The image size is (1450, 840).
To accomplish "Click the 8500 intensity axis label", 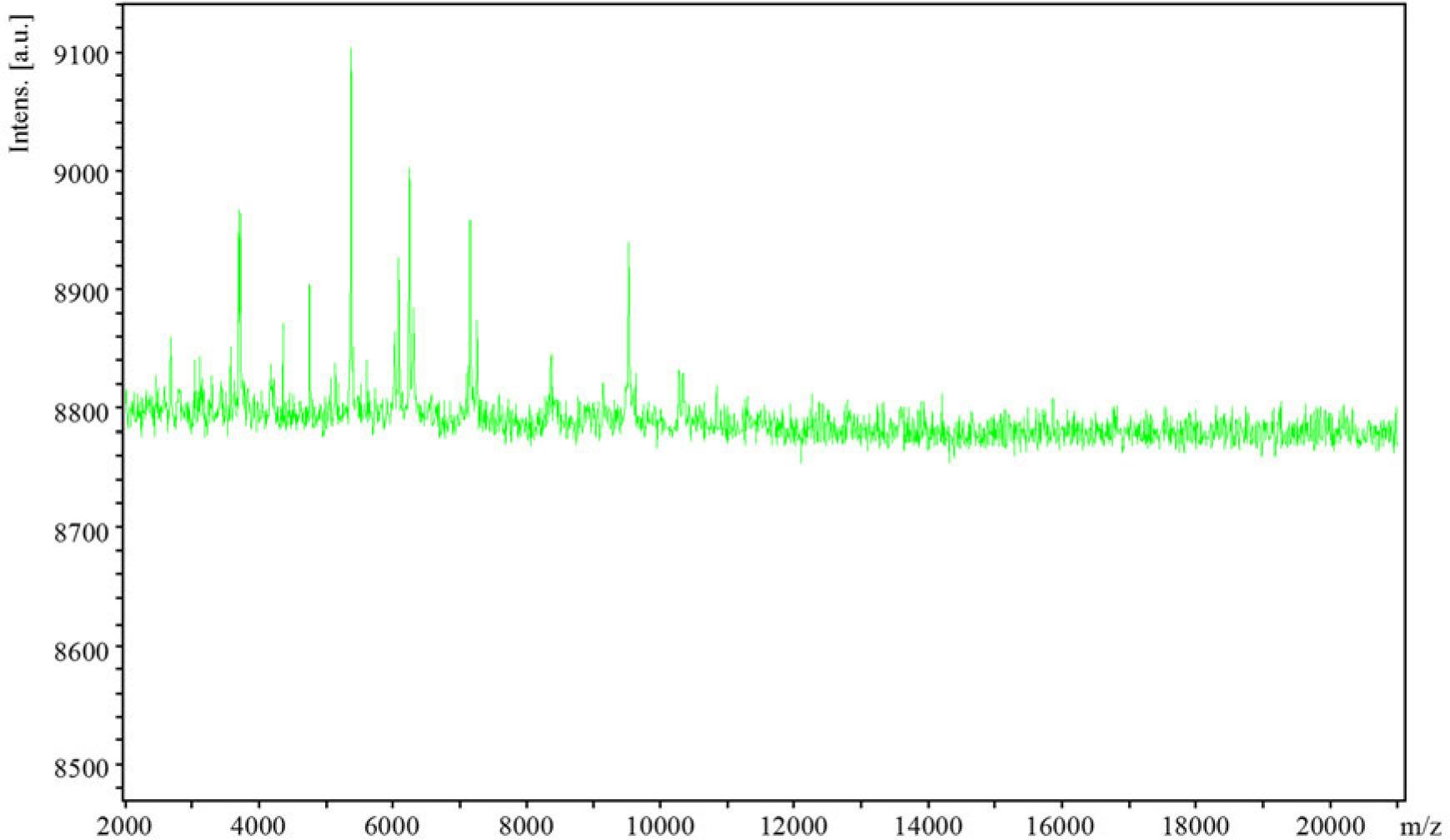I will [x=80, y=767].
